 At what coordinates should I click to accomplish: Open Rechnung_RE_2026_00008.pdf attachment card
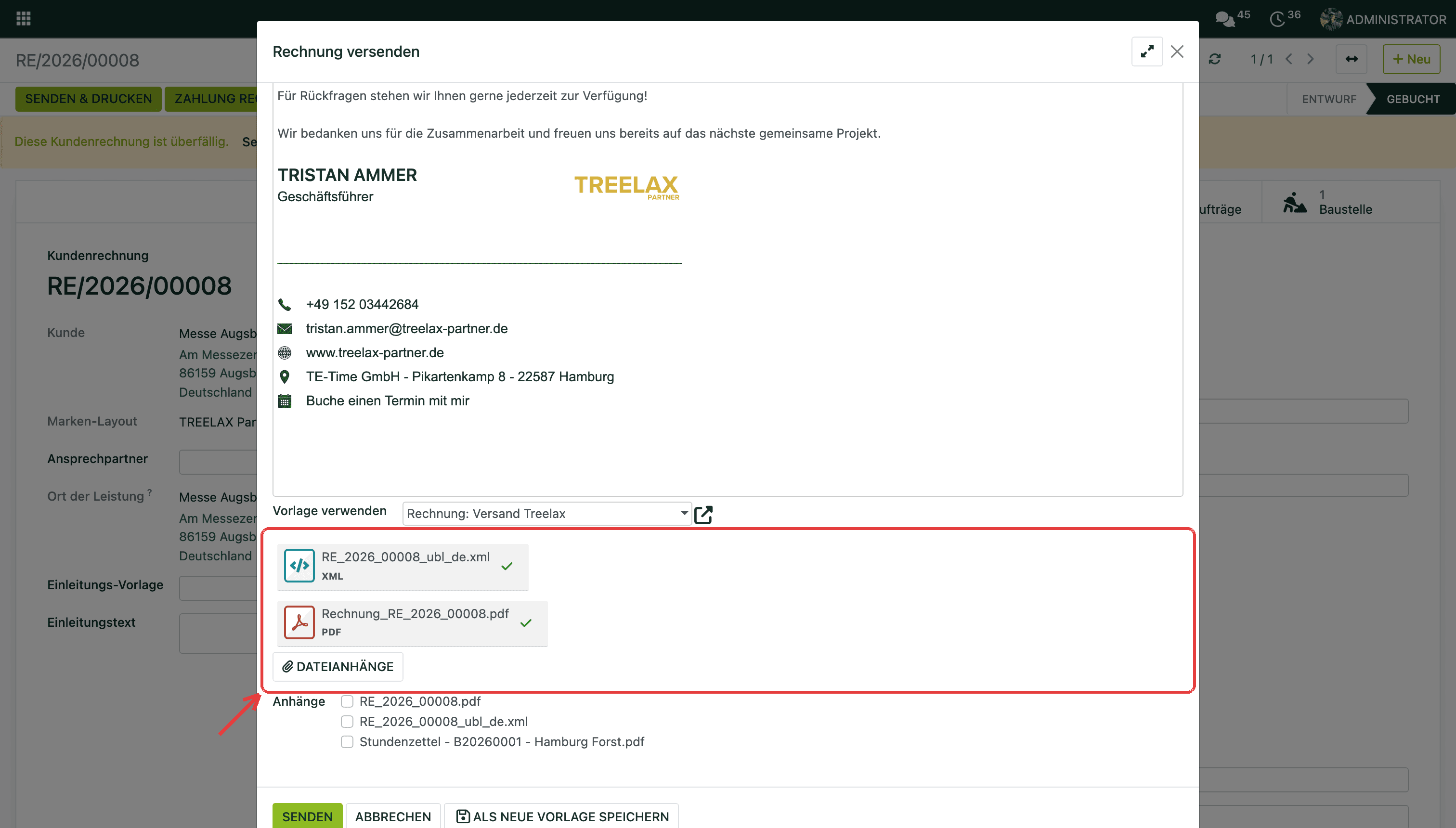(x=412, y=623)
